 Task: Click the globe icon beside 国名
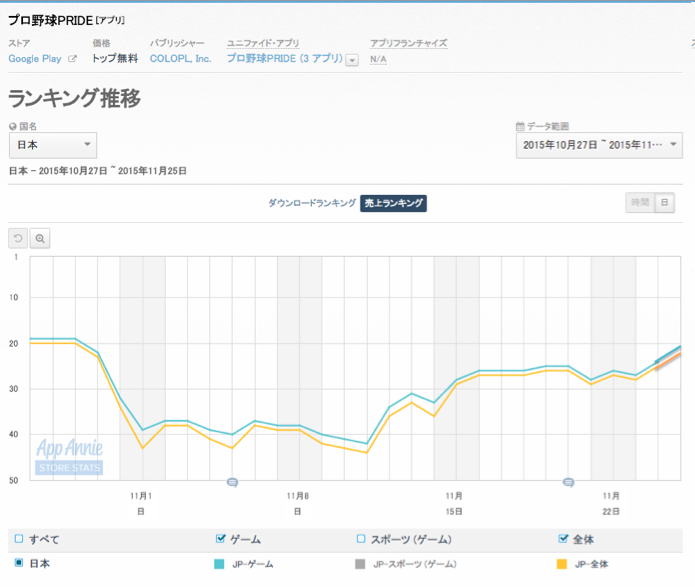pyautogui.click(x=13, y=126)
